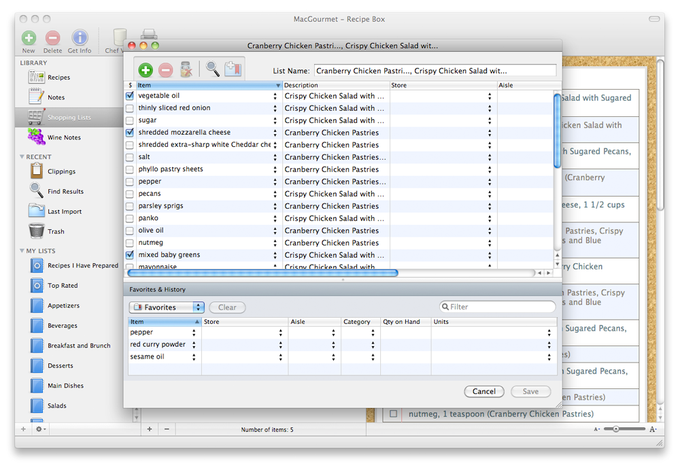The width and height of the screenshot is (680, 468).
Task: Uncheck the vegetable oil item
Action: 129,96
